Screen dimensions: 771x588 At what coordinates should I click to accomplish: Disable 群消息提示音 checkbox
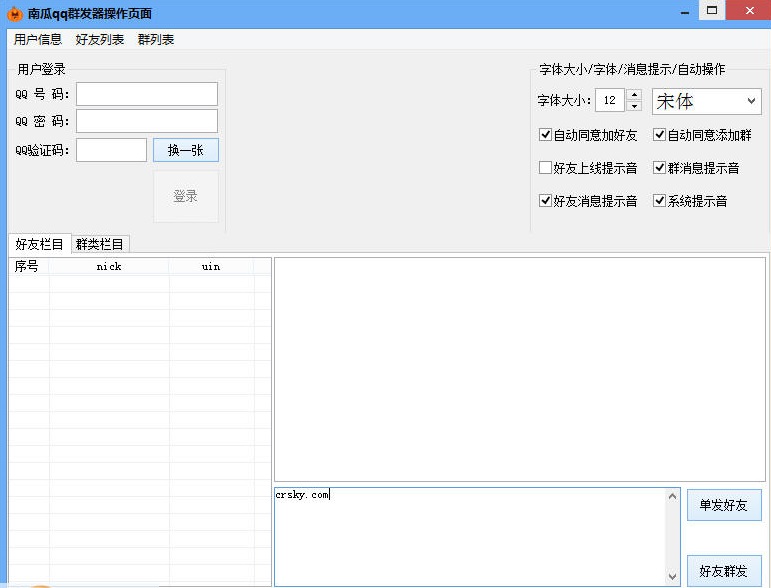point(660,168)
